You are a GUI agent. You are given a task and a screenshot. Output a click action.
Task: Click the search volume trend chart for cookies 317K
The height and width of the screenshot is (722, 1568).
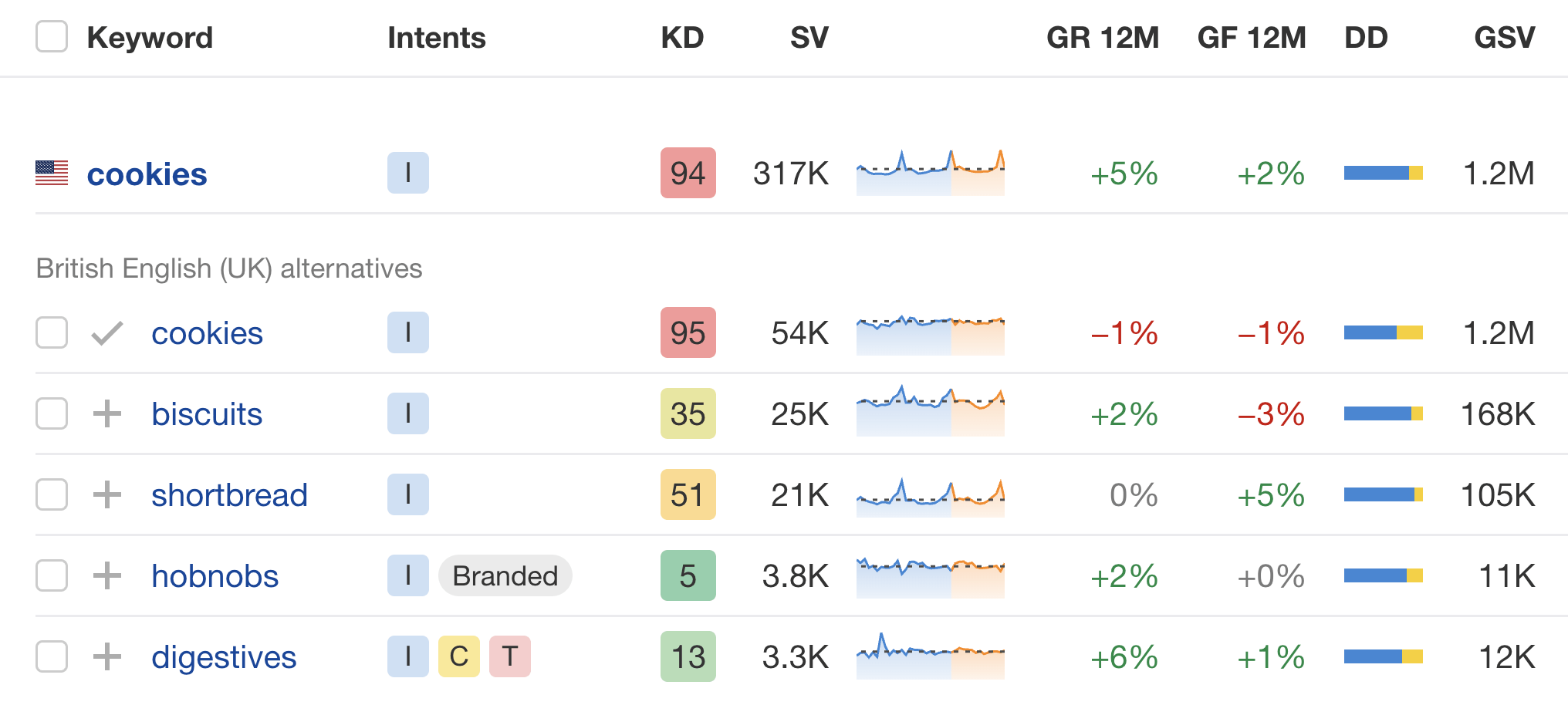(x=930, y=174)
